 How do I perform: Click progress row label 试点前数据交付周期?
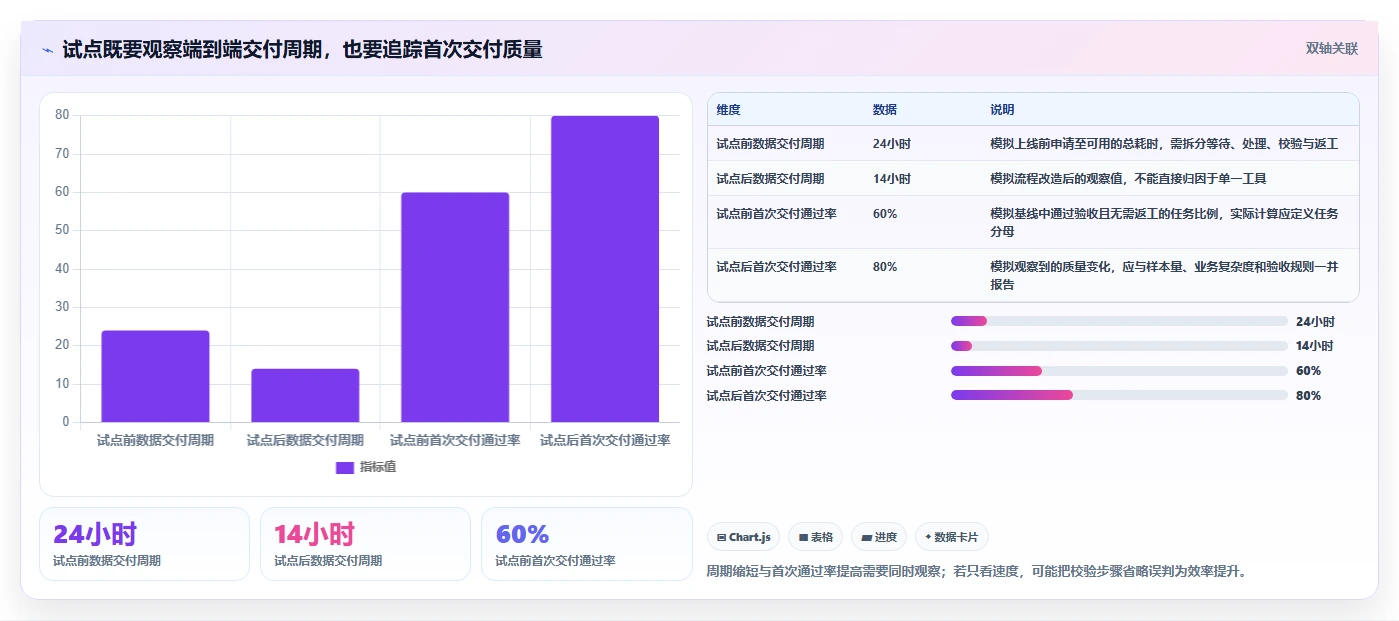760,322
